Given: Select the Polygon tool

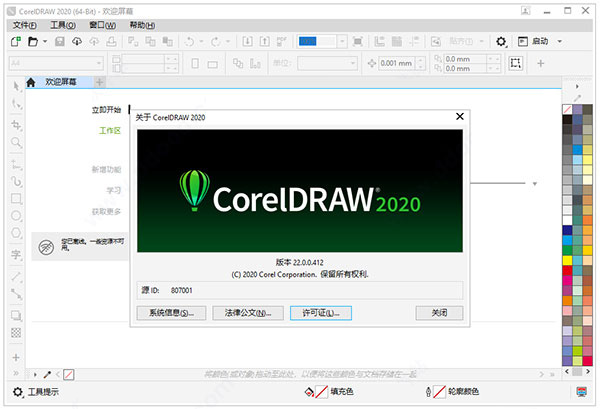Looking at the screenshot, I should click(16, 233).
